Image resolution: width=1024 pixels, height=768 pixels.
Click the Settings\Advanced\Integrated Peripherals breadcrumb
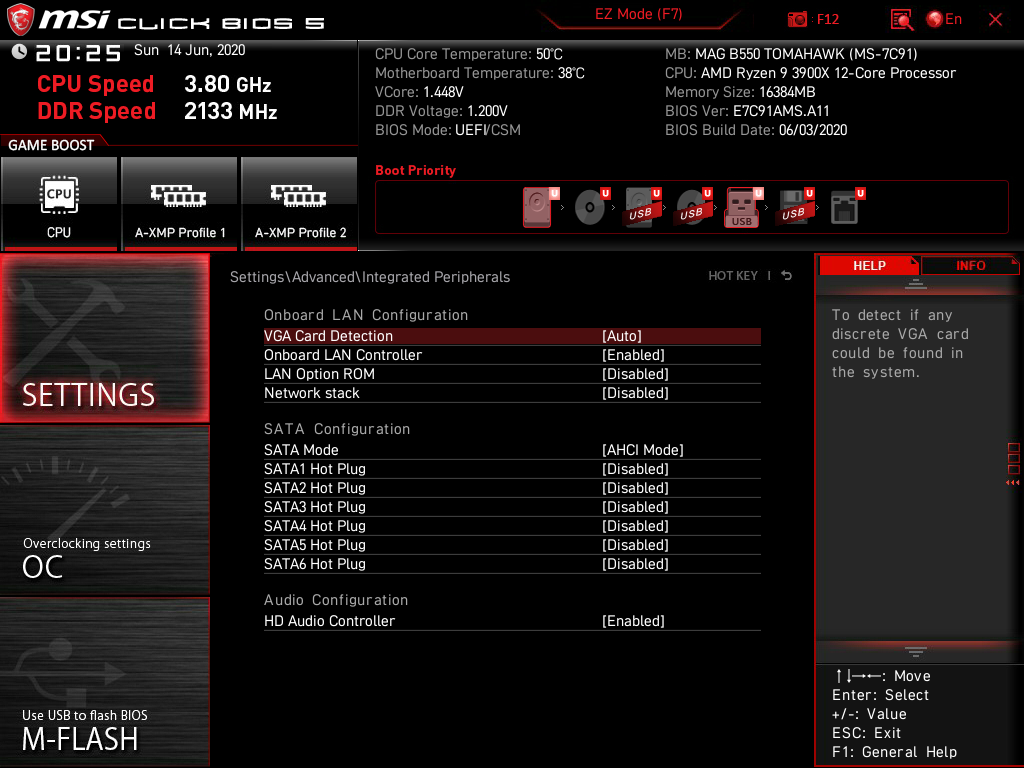370,277
